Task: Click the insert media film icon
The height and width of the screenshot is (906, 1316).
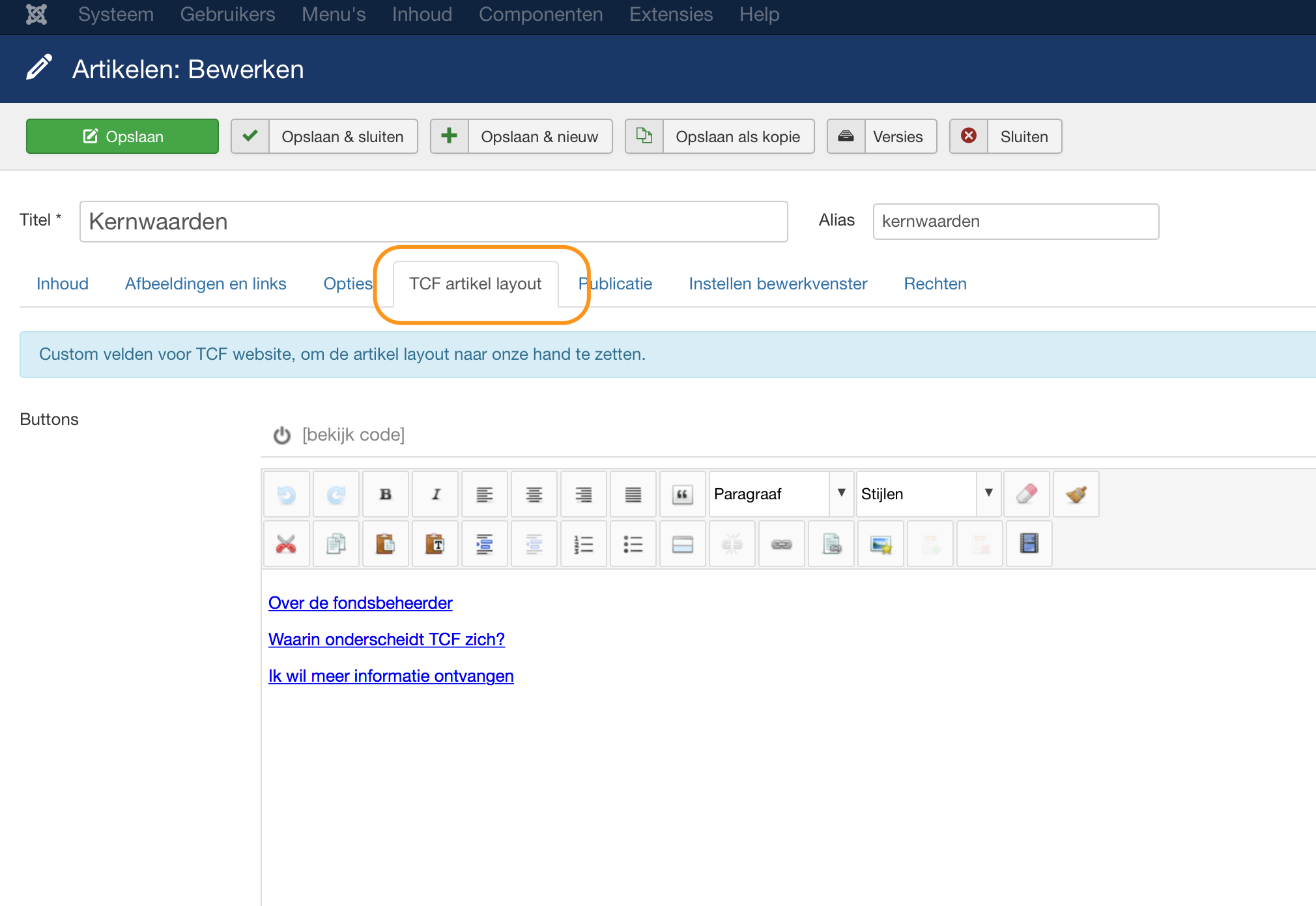Action: coord(1029,544)
